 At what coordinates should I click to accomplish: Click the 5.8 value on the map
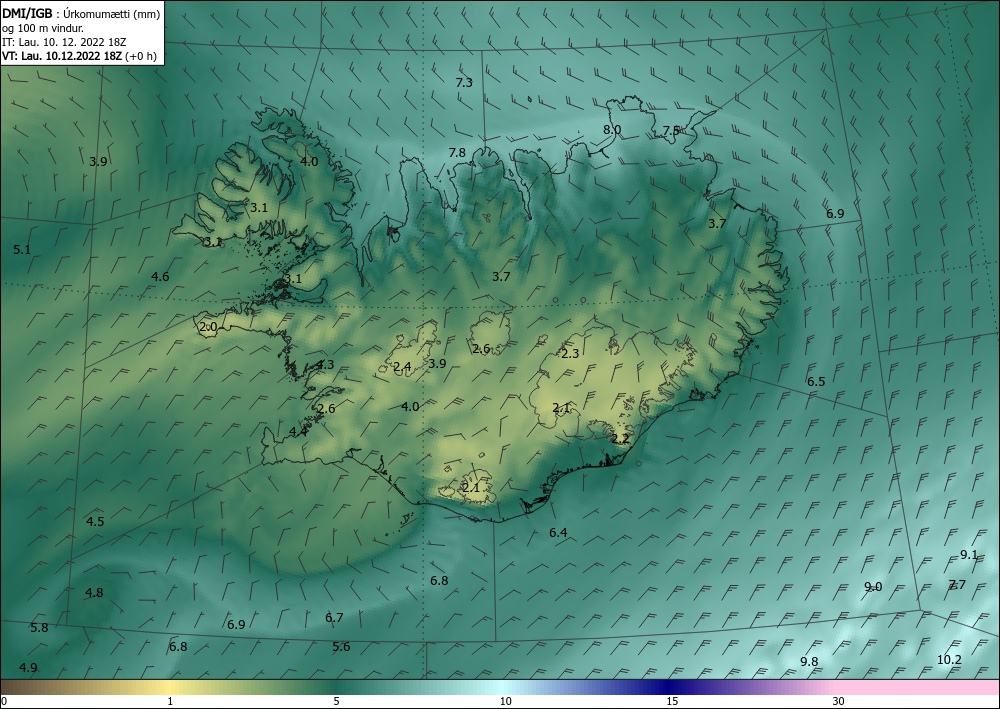click(40, 628)
